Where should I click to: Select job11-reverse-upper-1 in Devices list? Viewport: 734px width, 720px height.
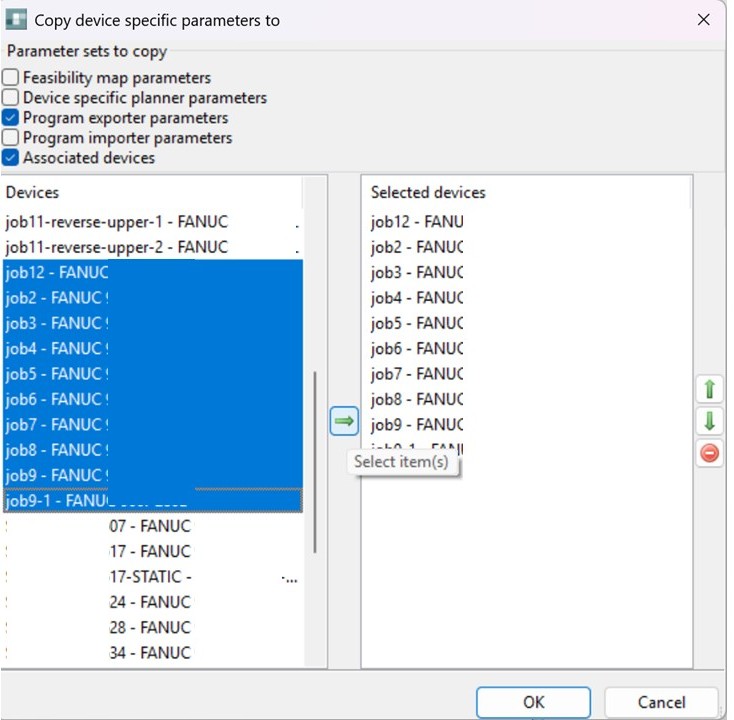[x=116, y=222]
